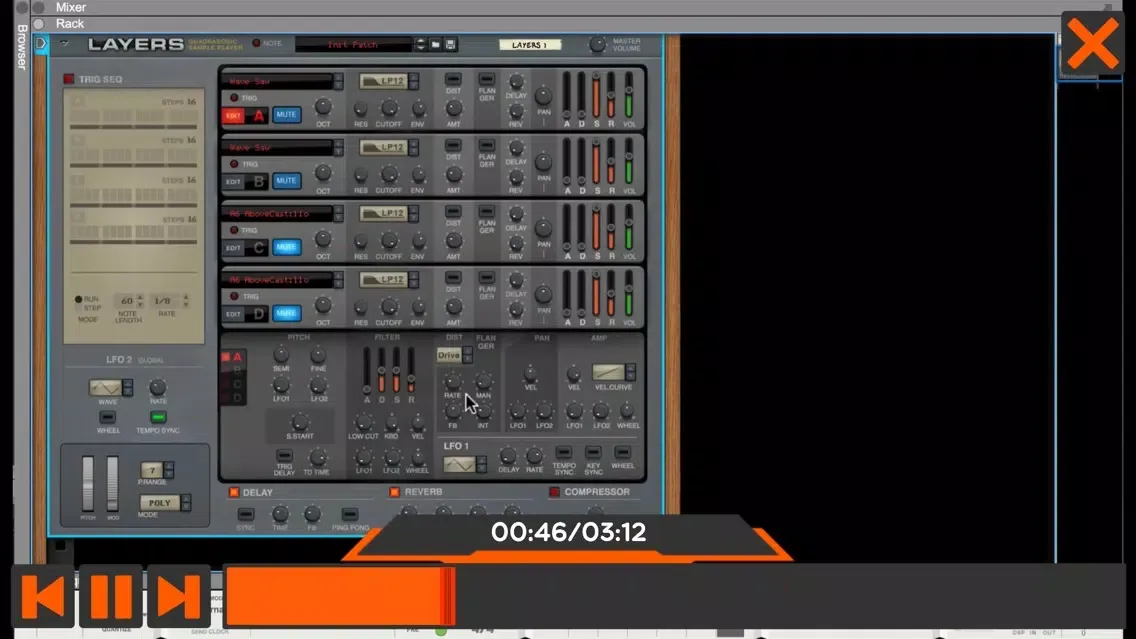1136x639 pixels.
Task: Mute layer C
Action: pyautogui.click(x=286, y=247)
